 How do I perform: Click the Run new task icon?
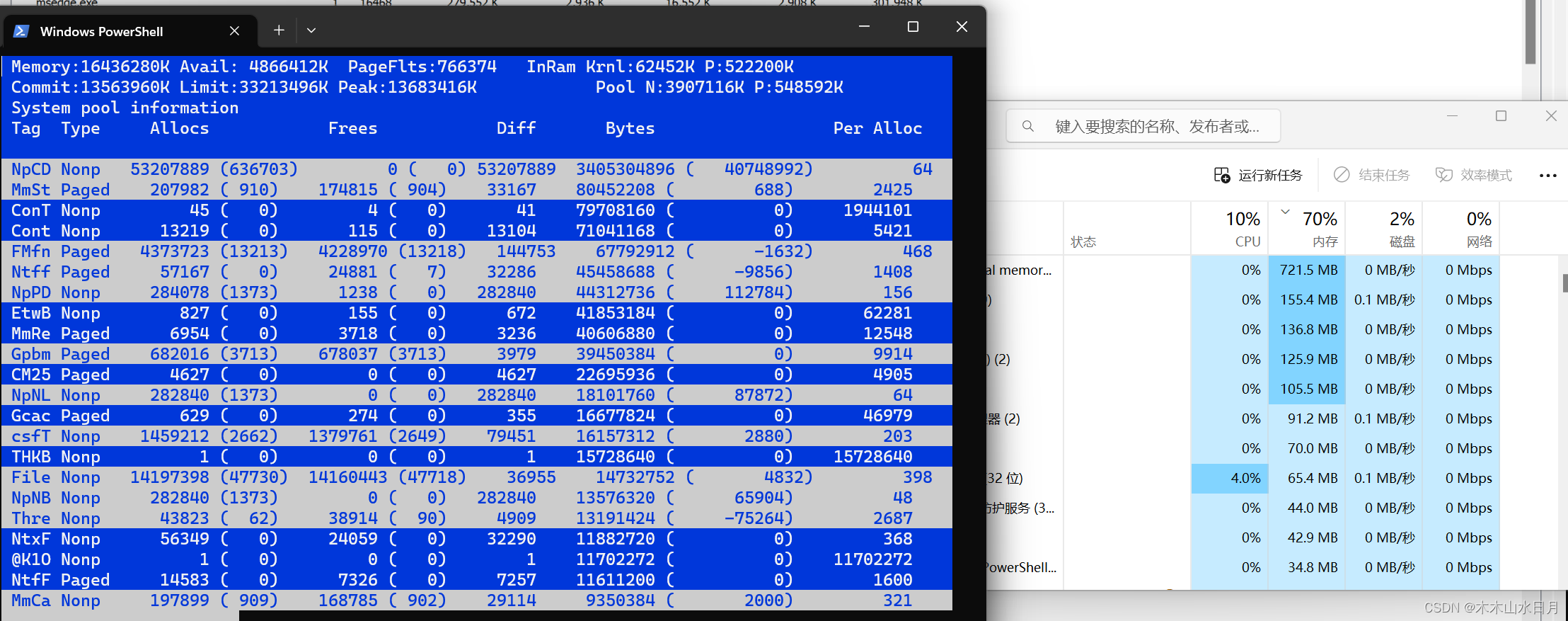click(x=1222, y=175)
